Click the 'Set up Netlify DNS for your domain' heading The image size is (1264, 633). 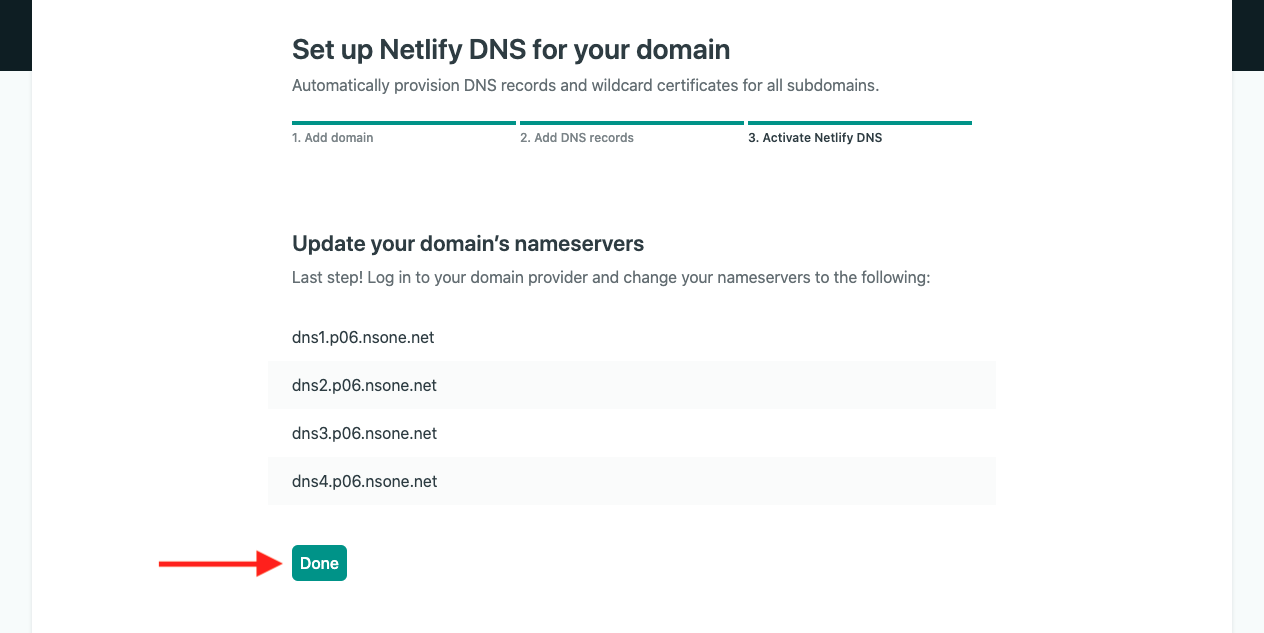(511, 49)
